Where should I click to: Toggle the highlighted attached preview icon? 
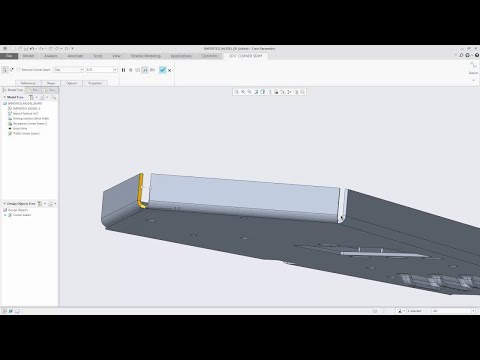point(145,70)
